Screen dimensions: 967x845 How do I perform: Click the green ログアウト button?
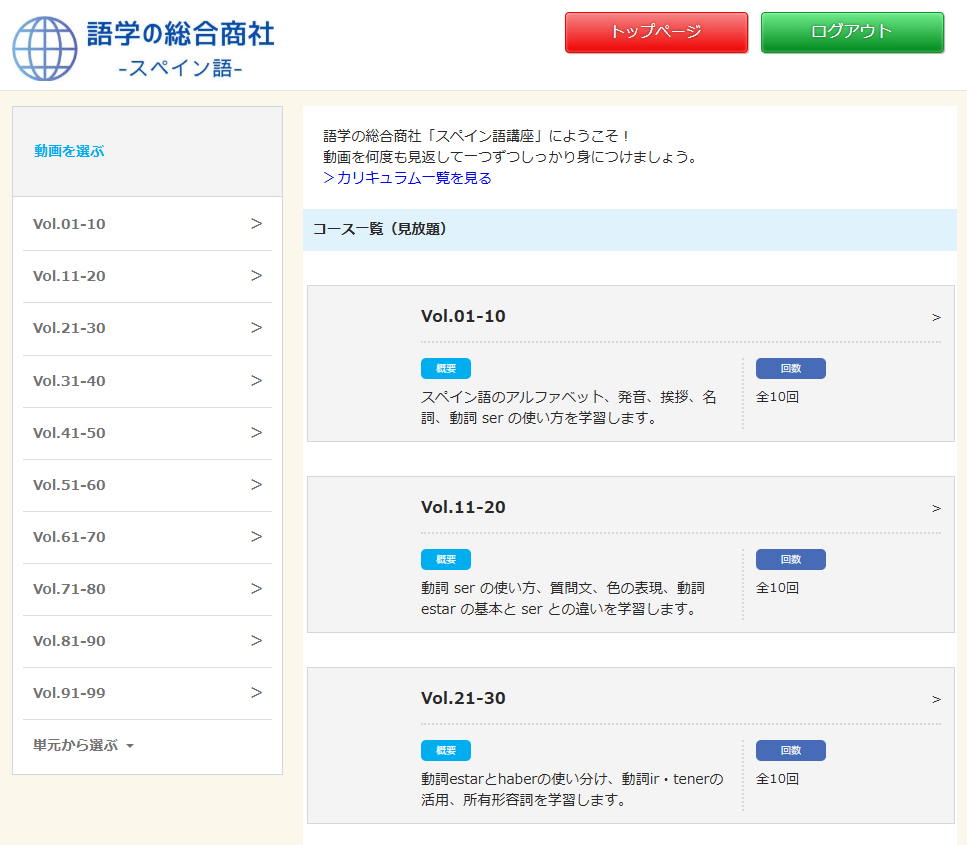tap(852, 32)
